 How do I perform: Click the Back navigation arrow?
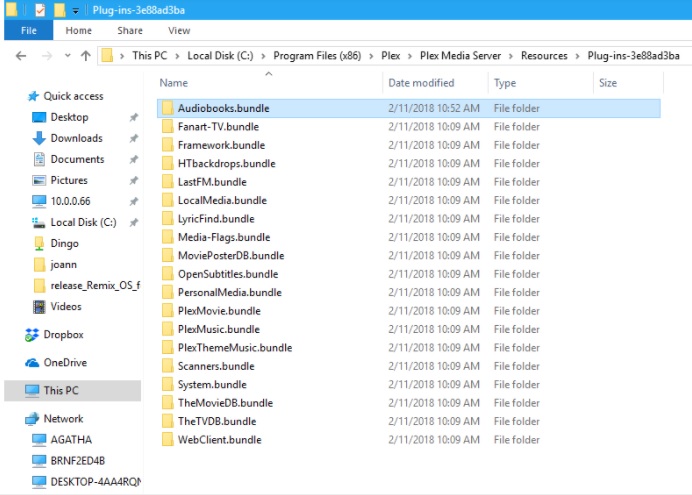coord(21,56)
